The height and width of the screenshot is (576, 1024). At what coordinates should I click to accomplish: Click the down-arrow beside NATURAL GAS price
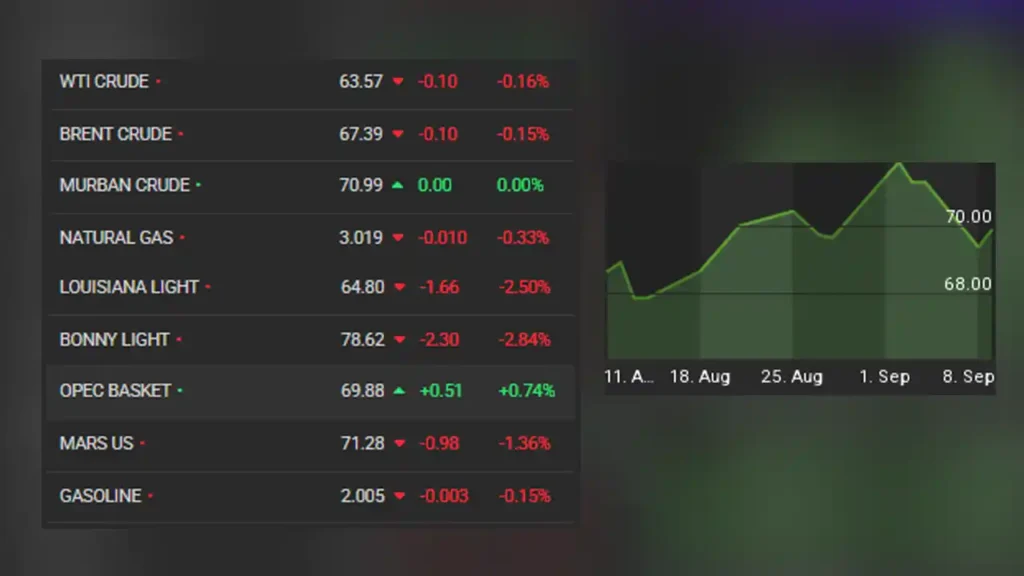point(399,238)
